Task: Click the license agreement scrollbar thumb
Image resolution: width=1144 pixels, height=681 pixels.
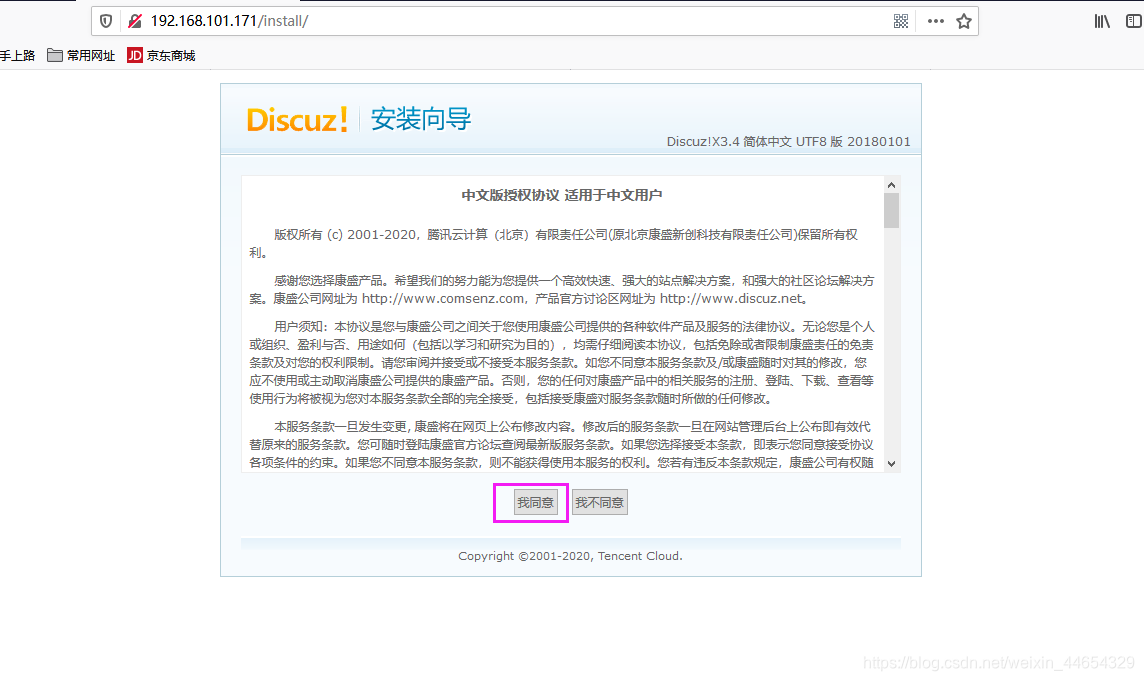Action: pyautogui.click(x=891, y=210)
